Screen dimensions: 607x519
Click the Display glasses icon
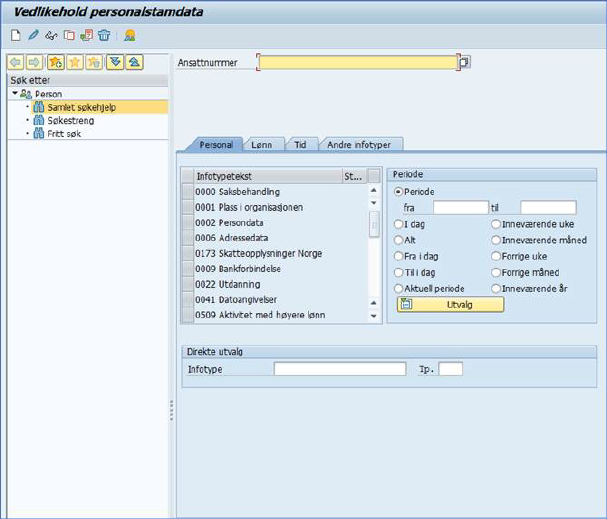[x=51, y=36]
